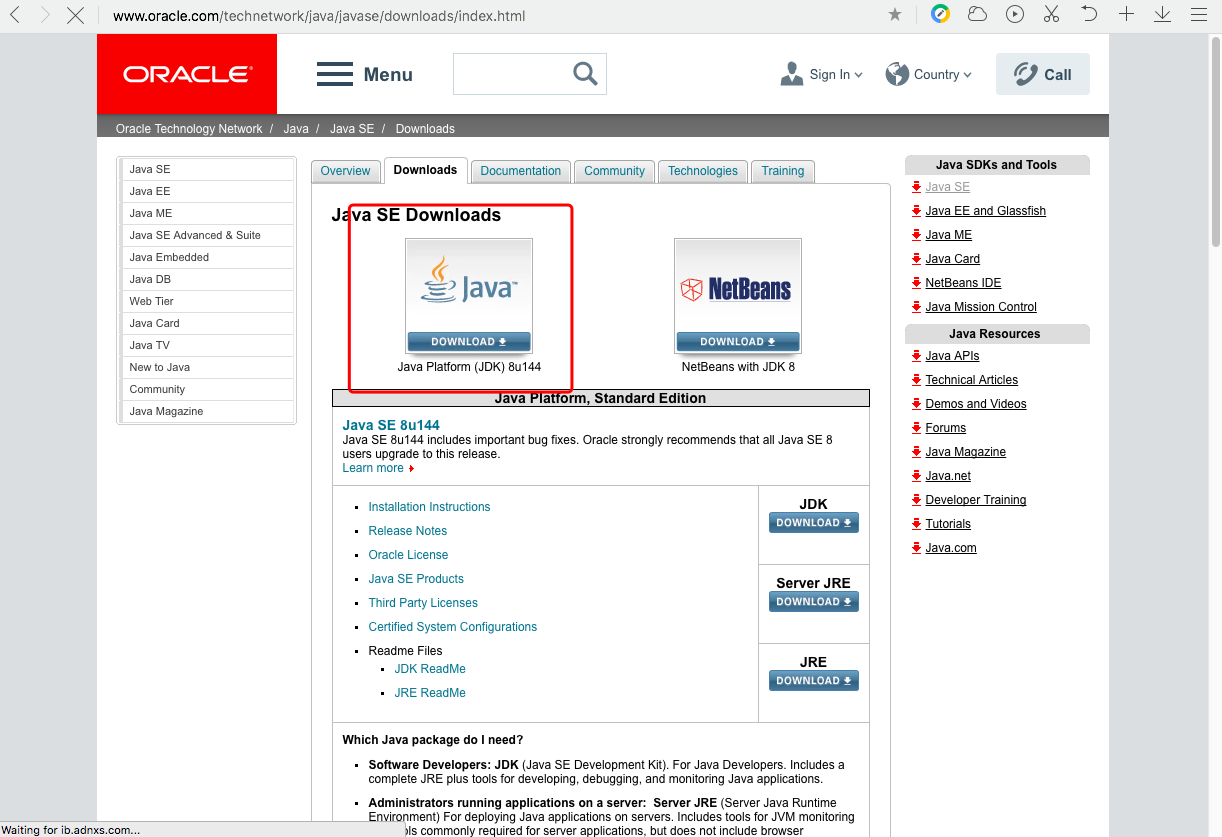Click the curved undo arrow toolbar icon

tap(1089, 14)
